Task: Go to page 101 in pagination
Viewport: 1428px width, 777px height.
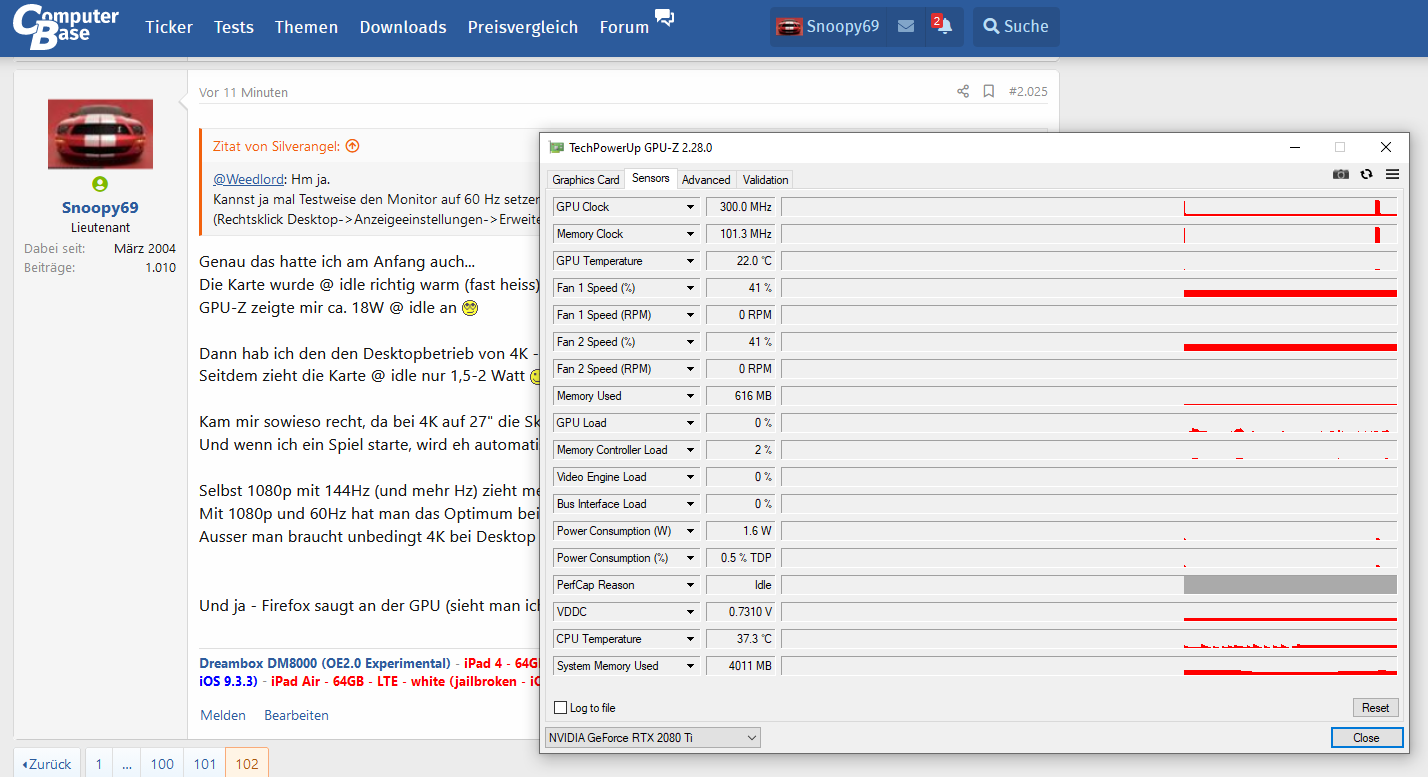Action: 205,764
